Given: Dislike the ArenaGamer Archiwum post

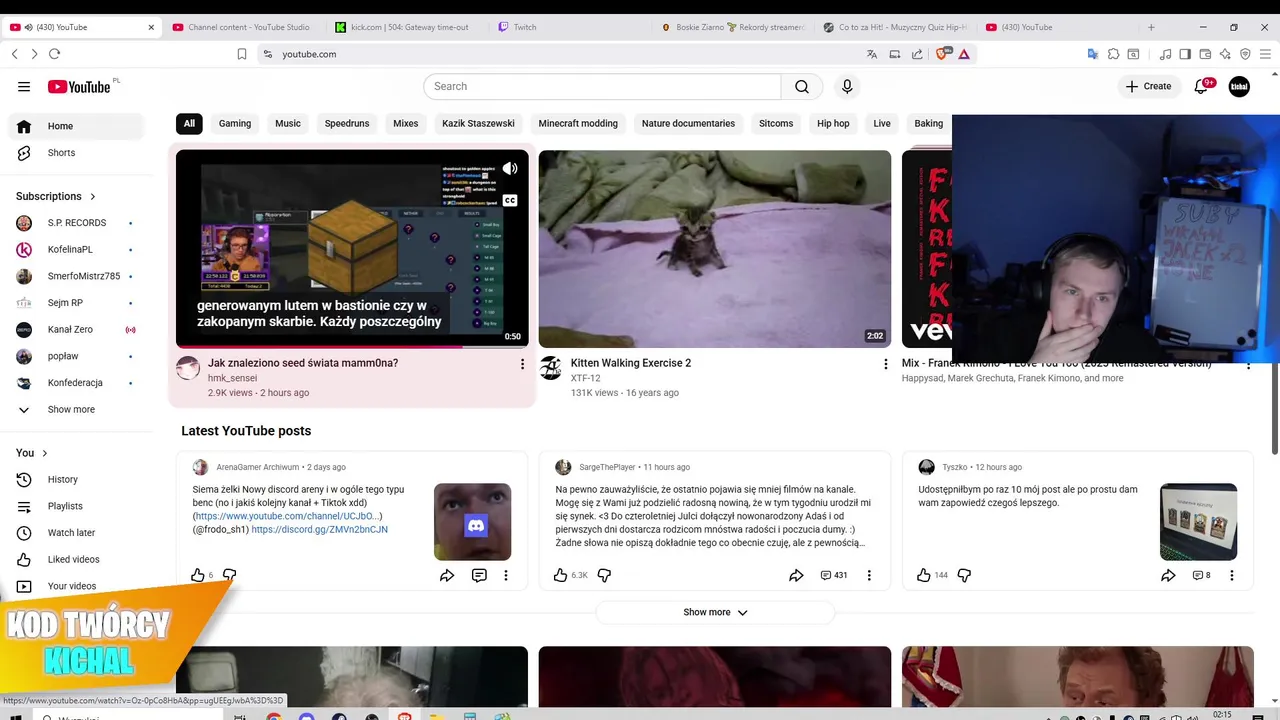Looking at the screenshot, I should point(229,575).
